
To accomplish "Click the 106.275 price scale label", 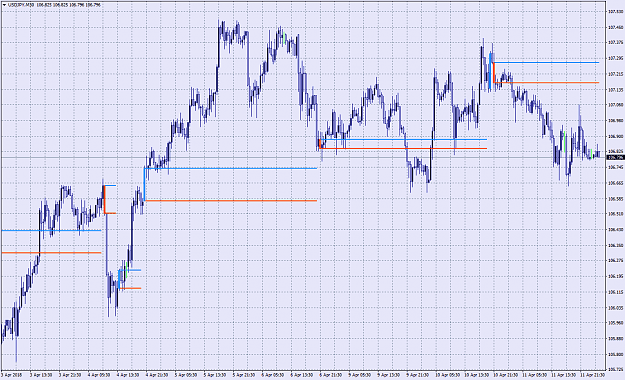I will (615, 260).
